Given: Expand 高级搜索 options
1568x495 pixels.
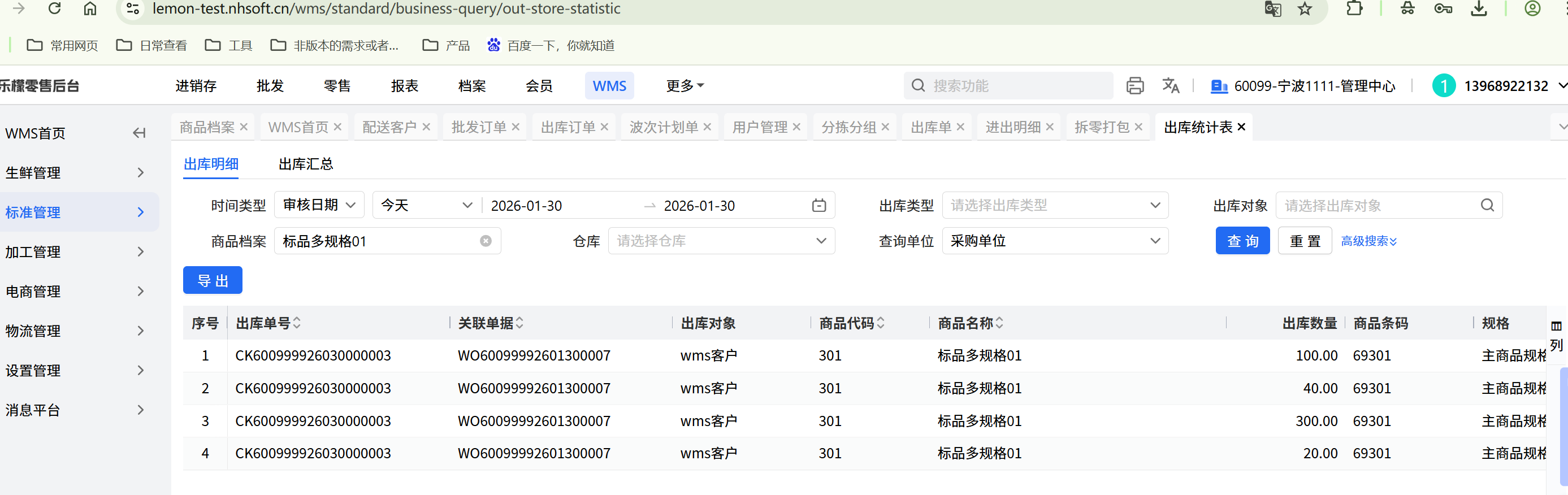Looking at the screenshot, I should click(x=1369, y=241).
